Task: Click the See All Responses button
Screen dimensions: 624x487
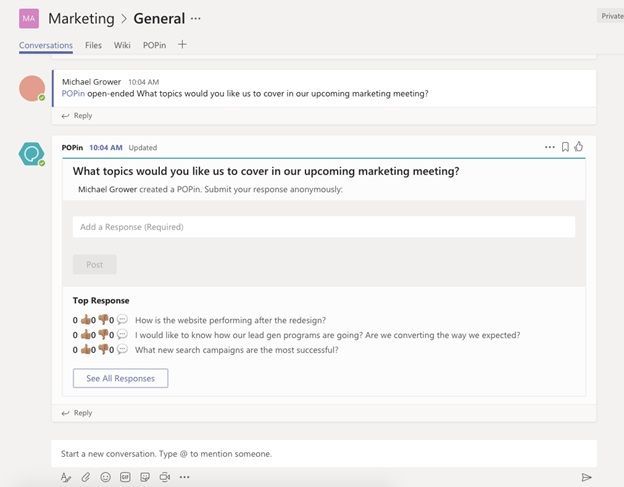Action: click(x=120, y=378)
